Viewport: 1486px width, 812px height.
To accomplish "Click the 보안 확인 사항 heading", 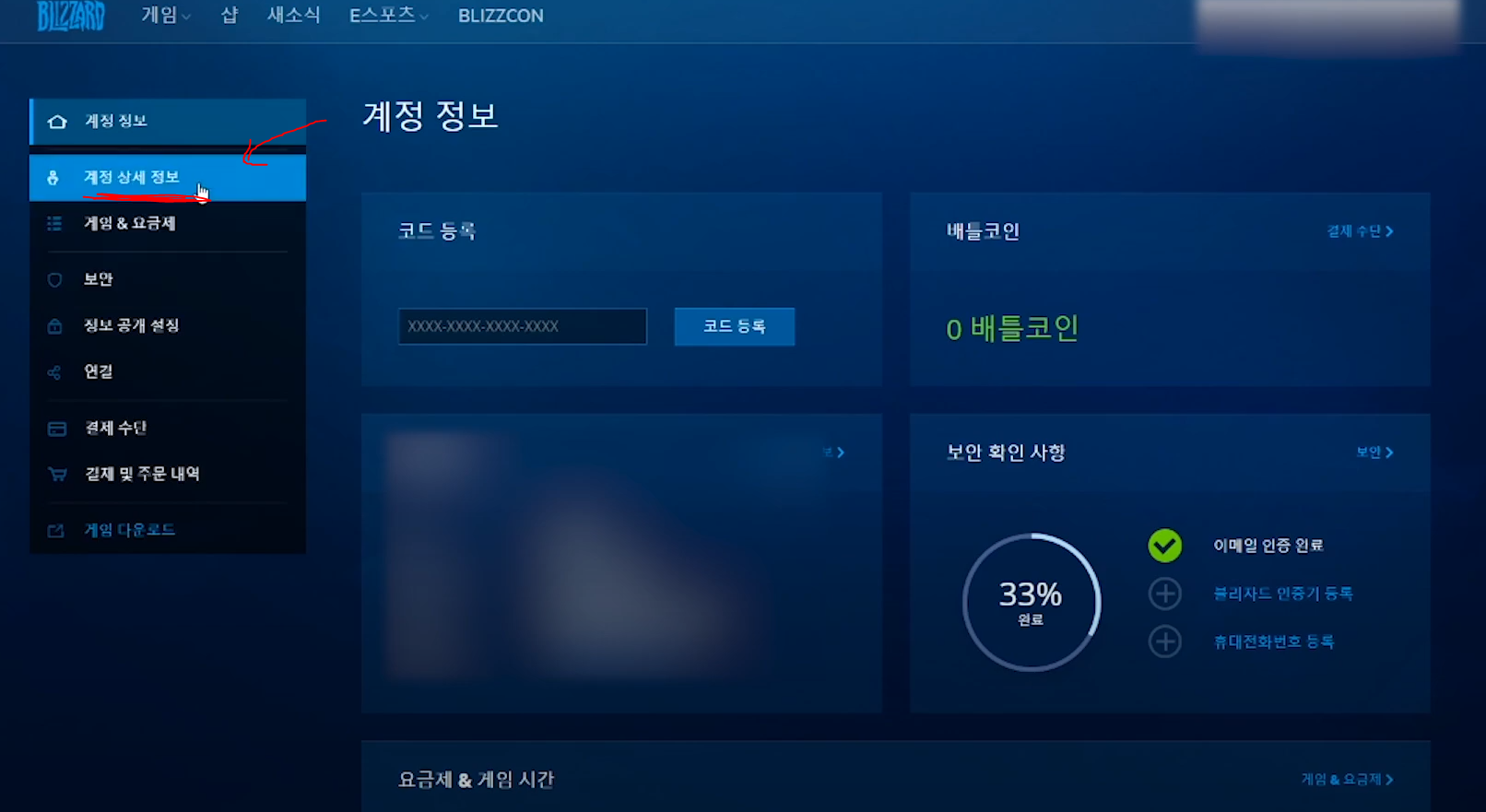I will 1006,453.
